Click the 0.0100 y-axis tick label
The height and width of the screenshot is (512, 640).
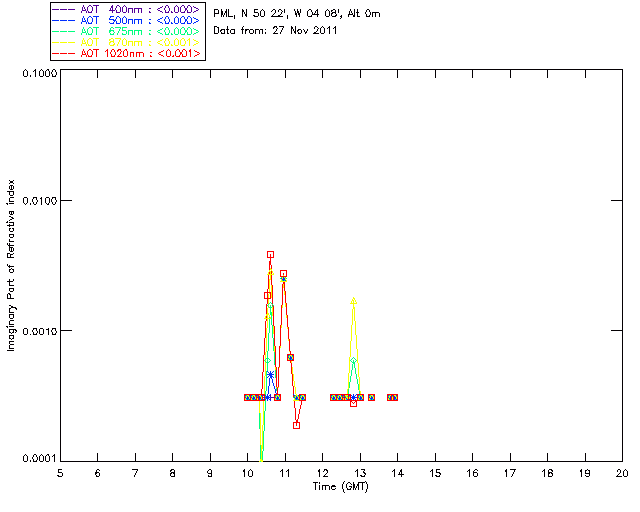[x=39, y=200]
